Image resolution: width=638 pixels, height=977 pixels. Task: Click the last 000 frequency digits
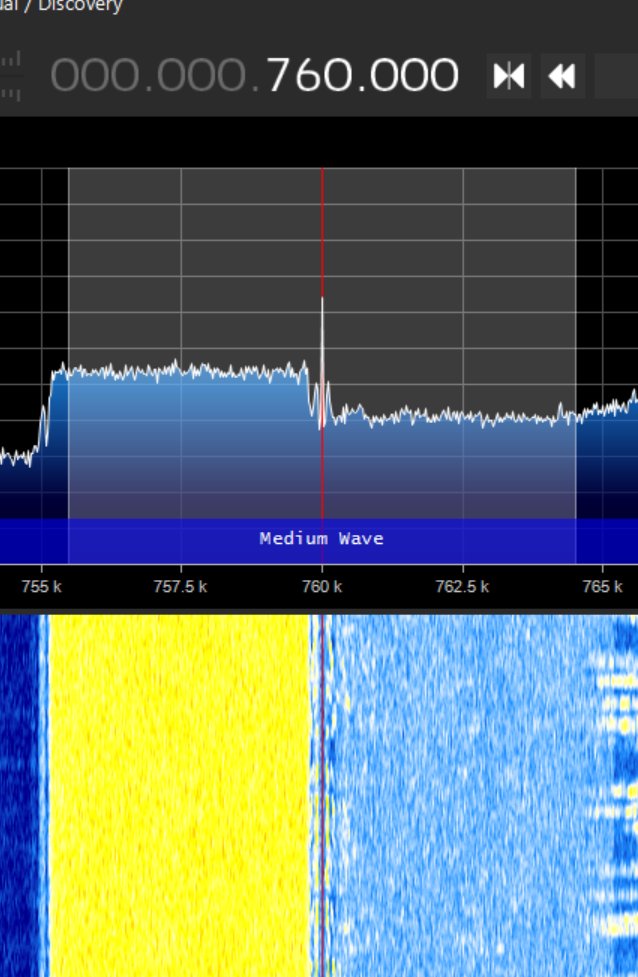pos(414,75)
